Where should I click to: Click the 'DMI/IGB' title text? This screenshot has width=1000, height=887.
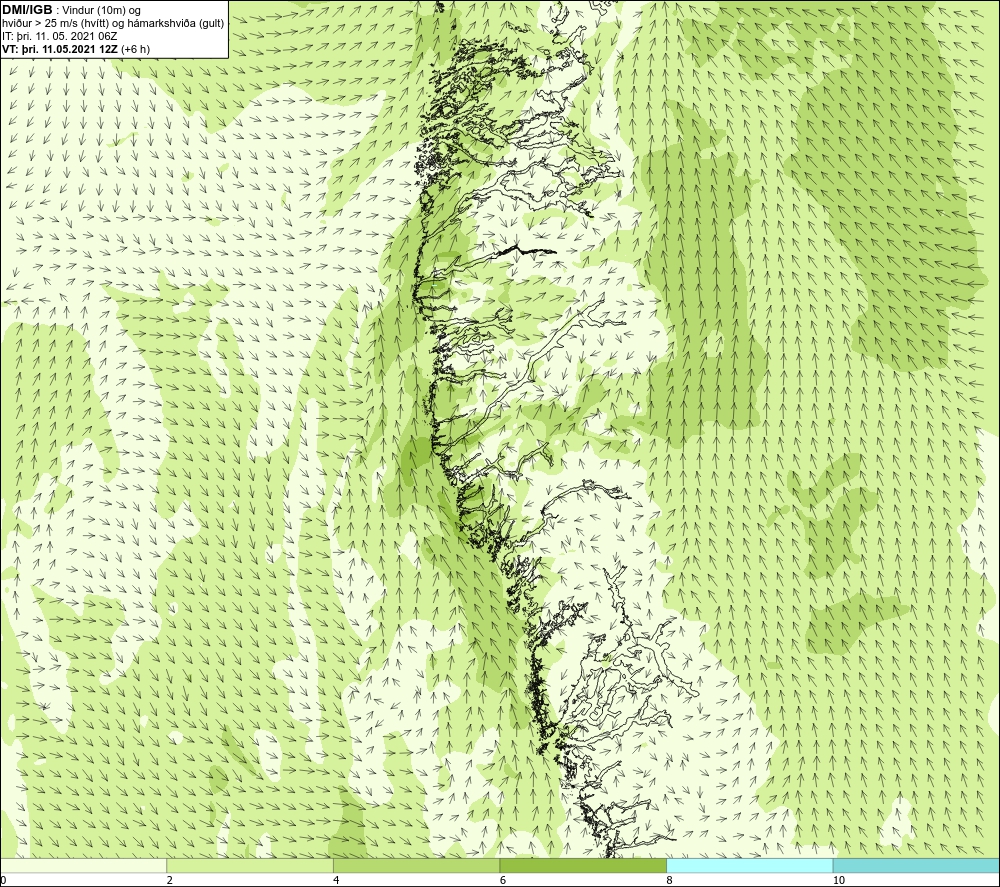(27, 10)
